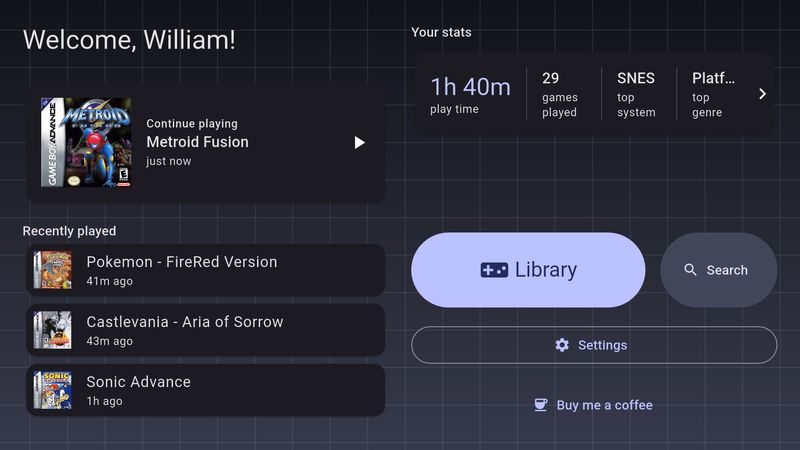Viewport: 800px width, 450px height.
Task: Open the Metroid Fusion box art
Action: (x=86, y=142)
